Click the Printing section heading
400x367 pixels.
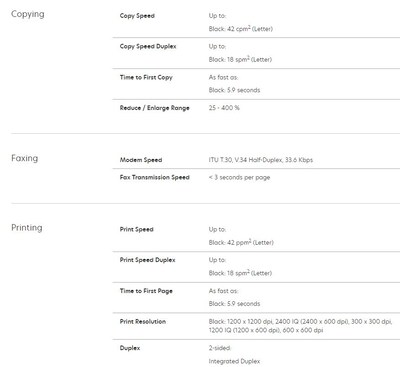coord(27,228)
